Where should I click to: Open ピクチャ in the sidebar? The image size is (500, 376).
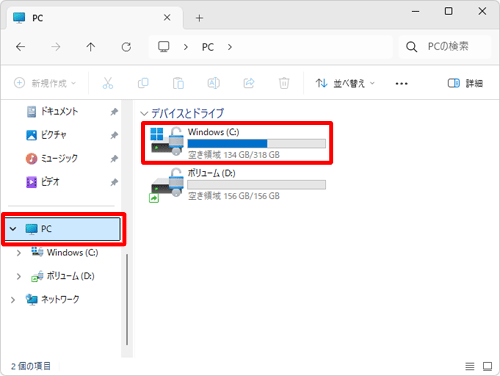(x=47, y=135)
